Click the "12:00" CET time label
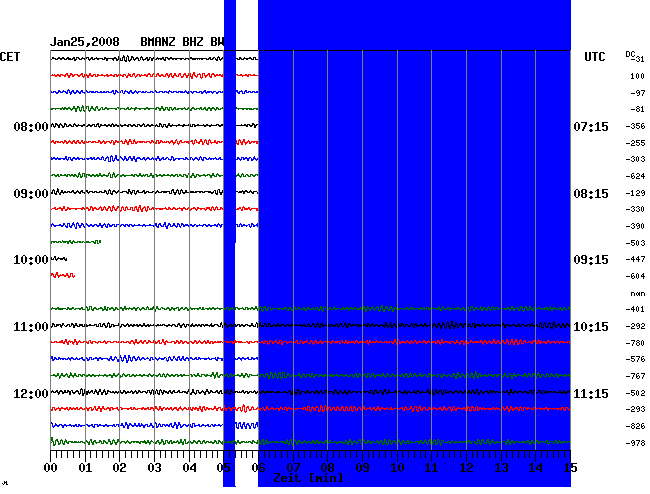 (31, 393)
